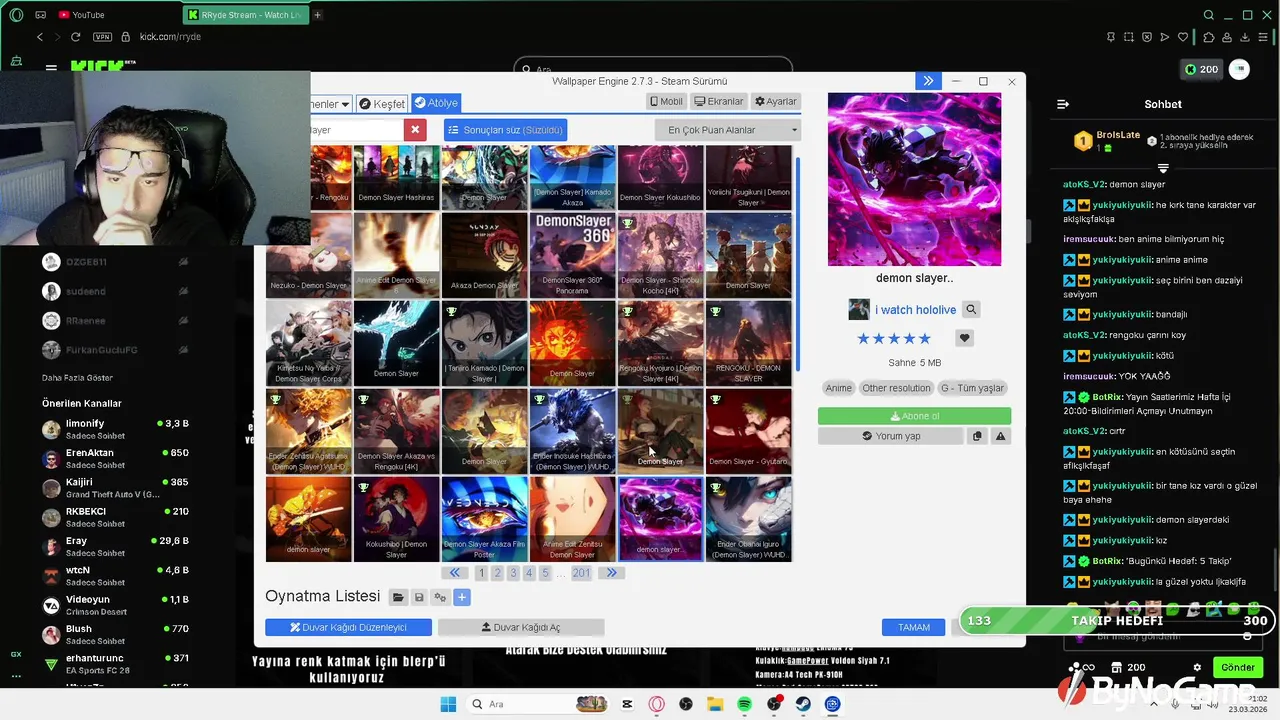Jump to results page 2
This screenshot has height=720, width=1280.
coord(497,573)
